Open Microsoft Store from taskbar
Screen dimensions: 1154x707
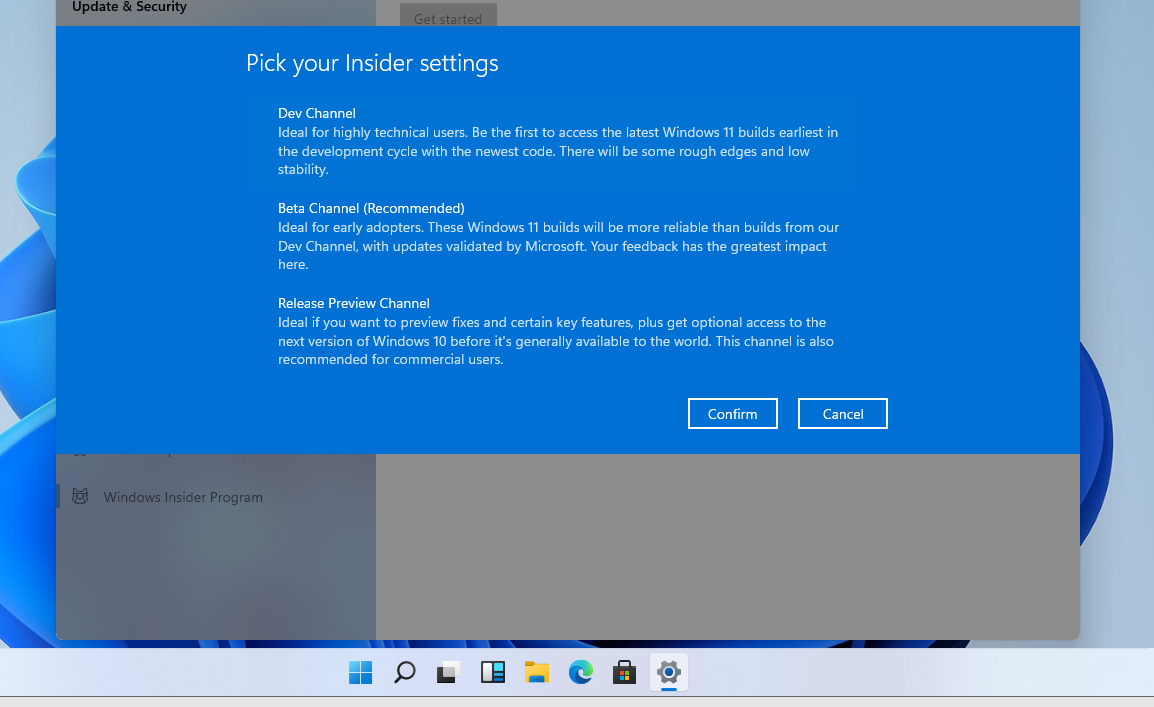click(x=624, y=672)
